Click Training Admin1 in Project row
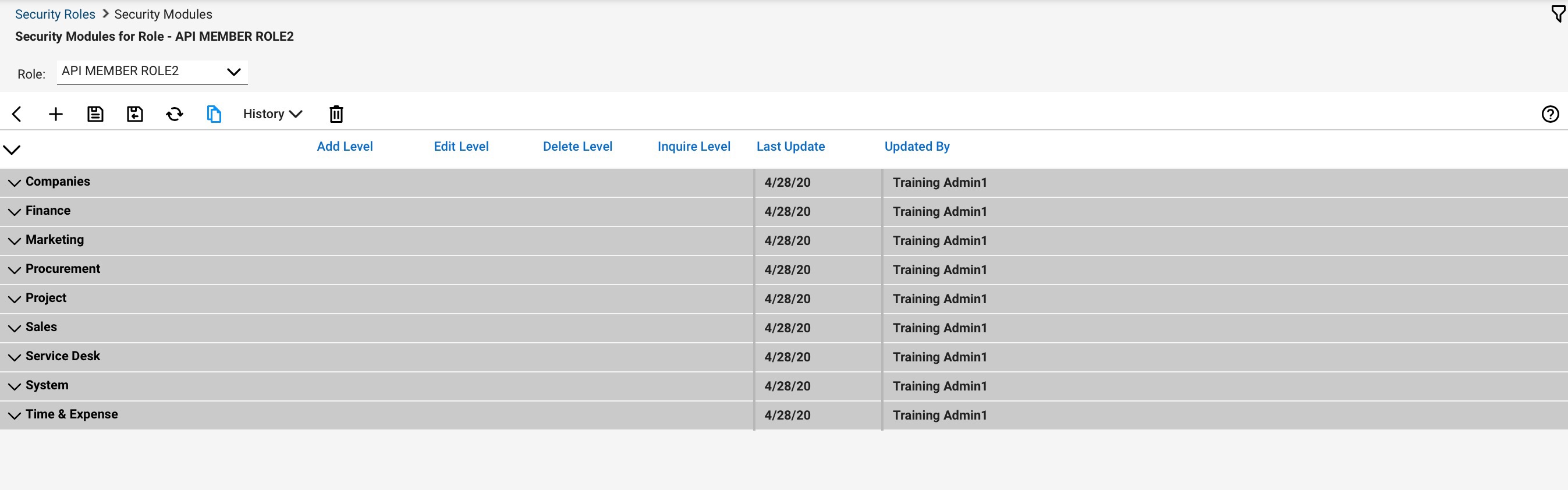This screenshot has width=1568, height=490. [940, 299]
